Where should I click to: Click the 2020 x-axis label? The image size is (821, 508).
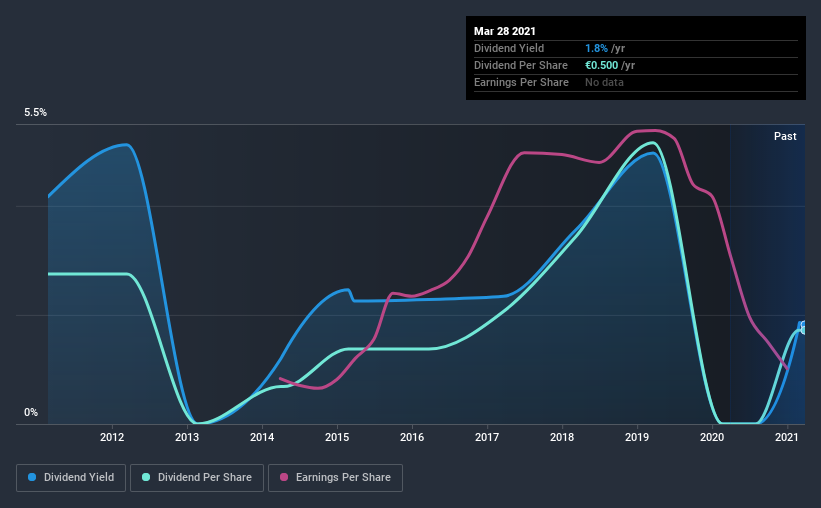[x=712, y=437]
